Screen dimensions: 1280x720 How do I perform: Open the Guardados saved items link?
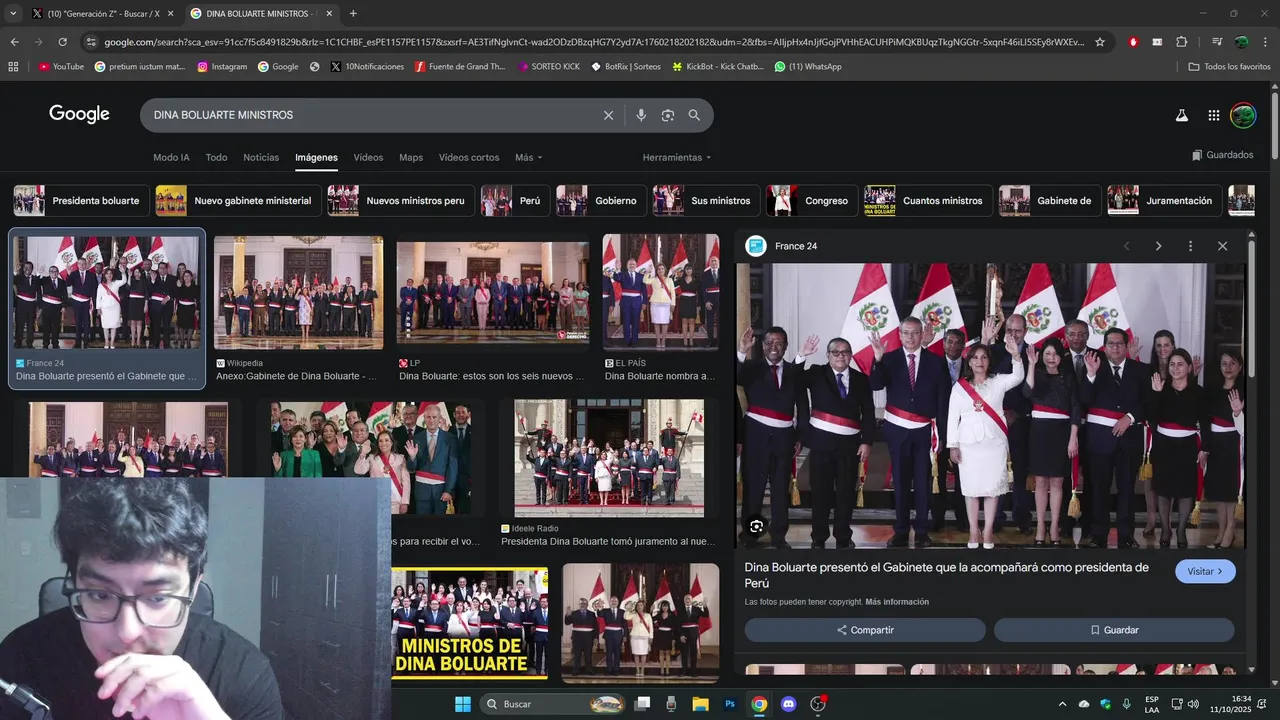pyautogui.click(x=1222, y=155)
